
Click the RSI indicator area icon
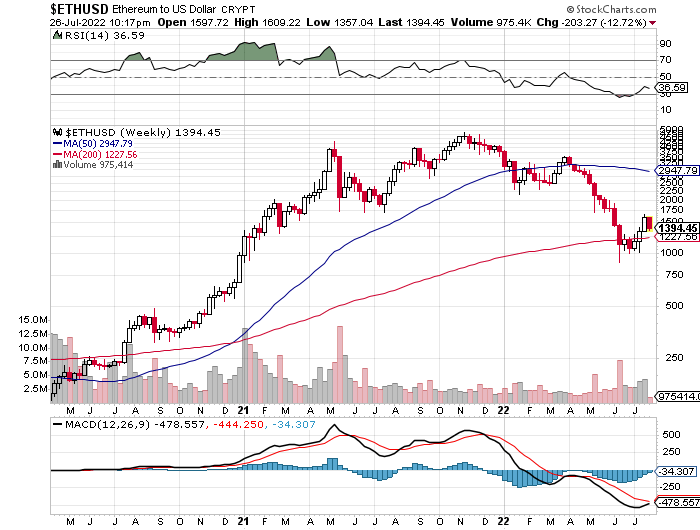tap(57, 35)
